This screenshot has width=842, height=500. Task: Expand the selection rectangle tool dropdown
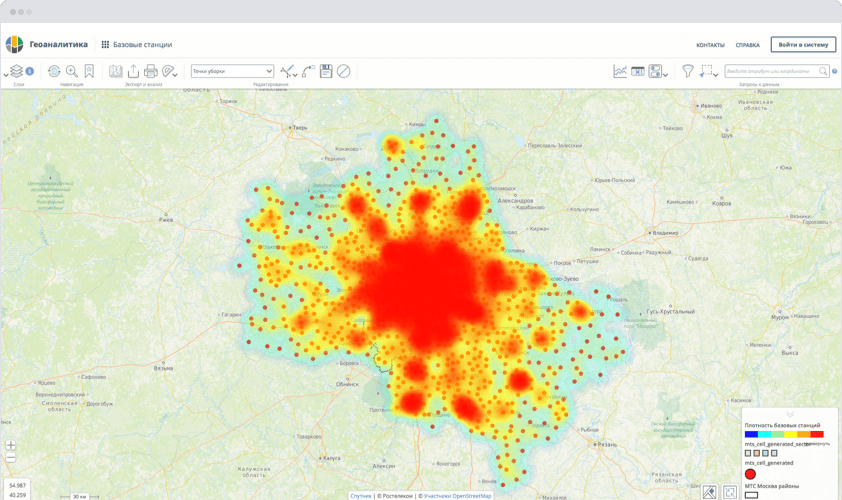[x=716, y=74]
